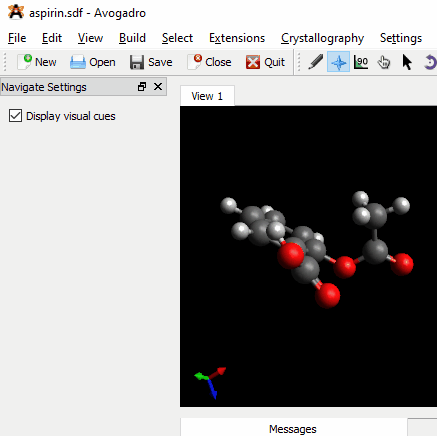Open the File menu

coord(17,38)
